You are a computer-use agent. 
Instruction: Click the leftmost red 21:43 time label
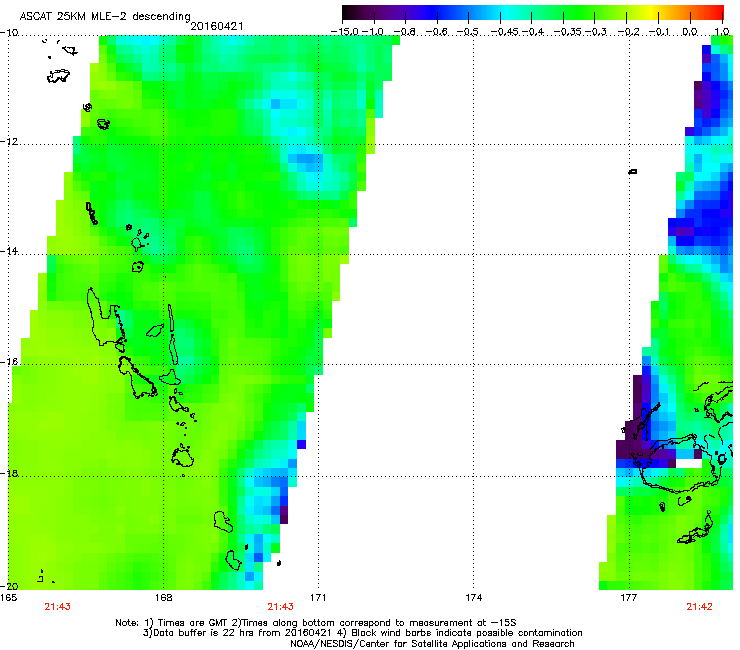coord(57,607)
